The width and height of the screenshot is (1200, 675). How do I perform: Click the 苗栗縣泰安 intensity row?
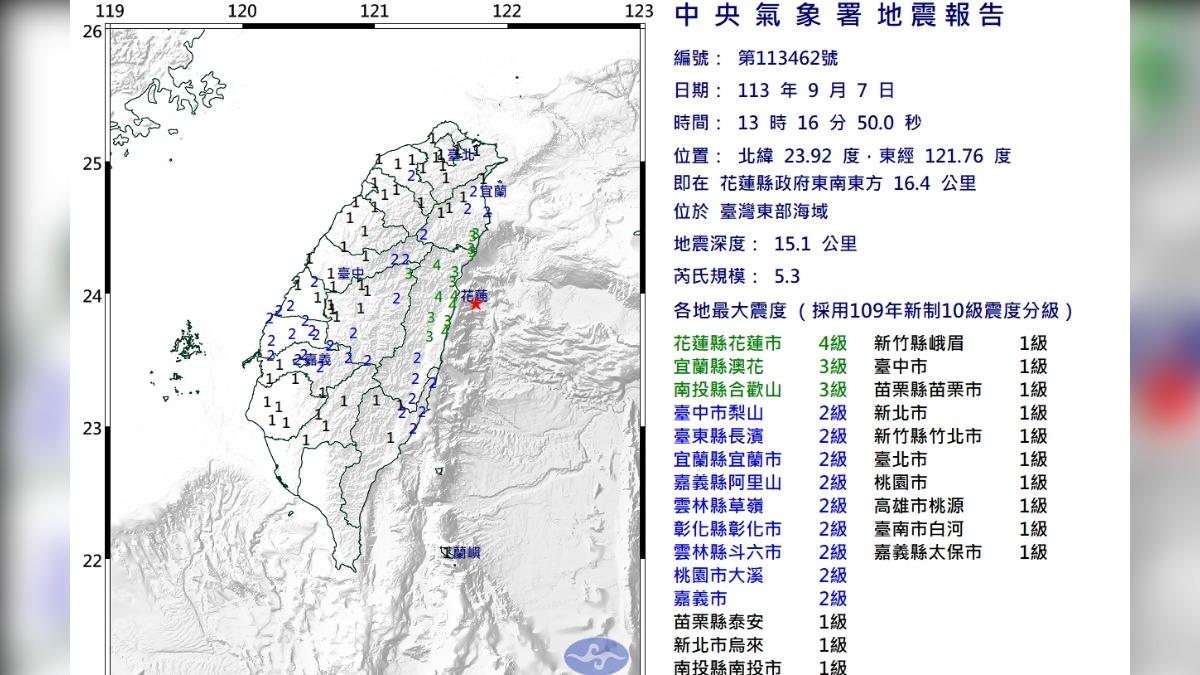761,621
